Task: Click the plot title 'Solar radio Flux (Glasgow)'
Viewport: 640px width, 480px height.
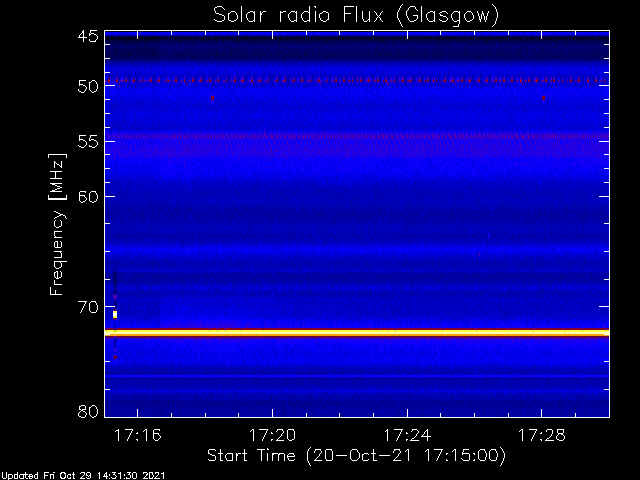Action: coord(356,16)
